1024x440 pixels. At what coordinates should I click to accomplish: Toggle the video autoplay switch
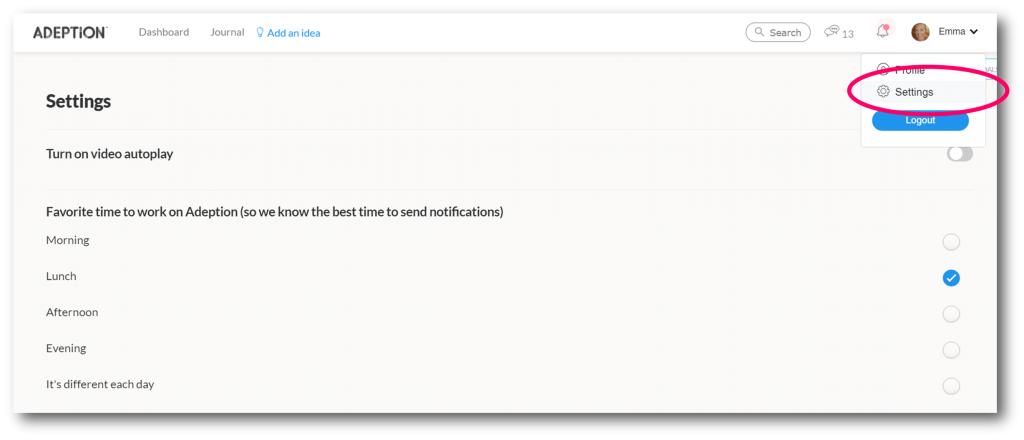tap(959, 154)
